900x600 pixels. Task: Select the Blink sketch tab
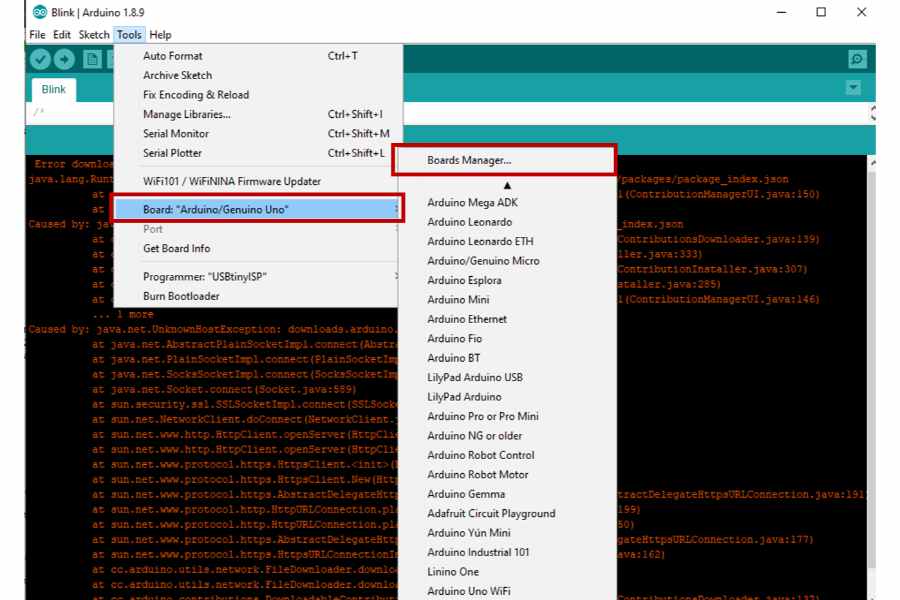coord(53,90)
